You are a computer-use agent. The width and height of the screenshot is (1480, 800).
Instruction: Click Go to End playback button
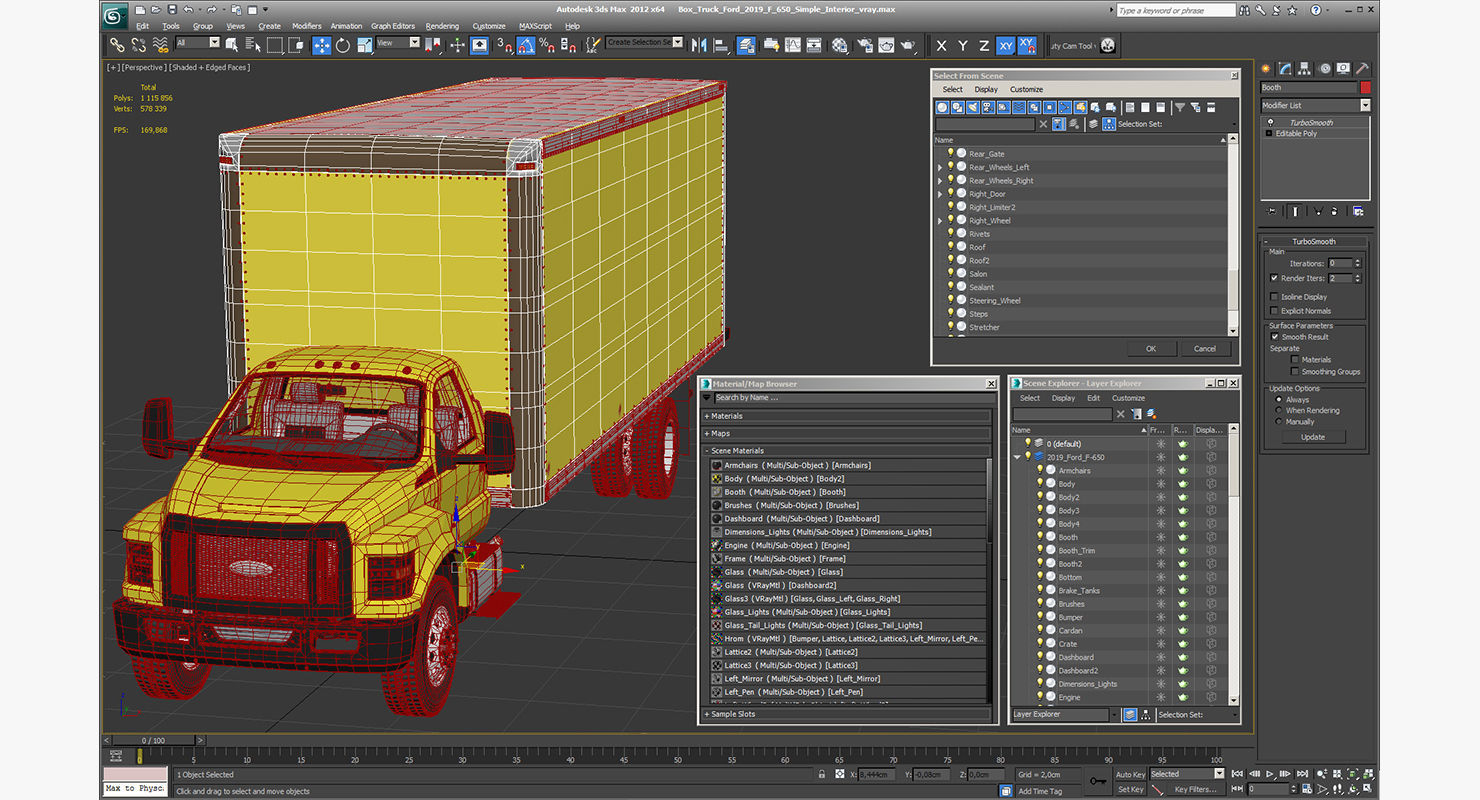click(x=1301, y=774)
